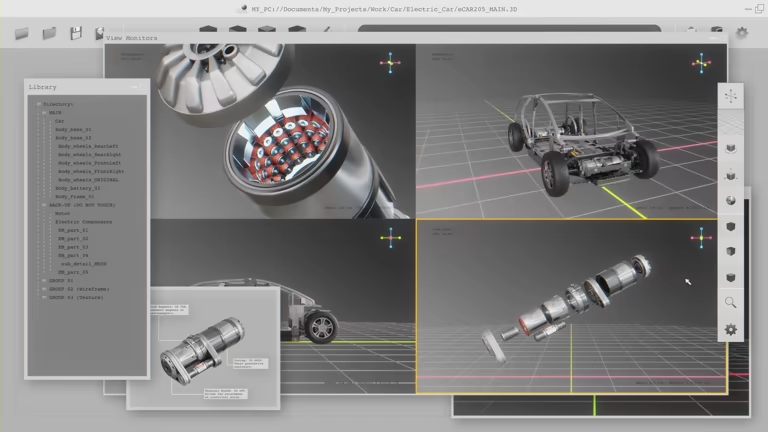
Task: Click the file path title at top
Action: click(384, 8)
